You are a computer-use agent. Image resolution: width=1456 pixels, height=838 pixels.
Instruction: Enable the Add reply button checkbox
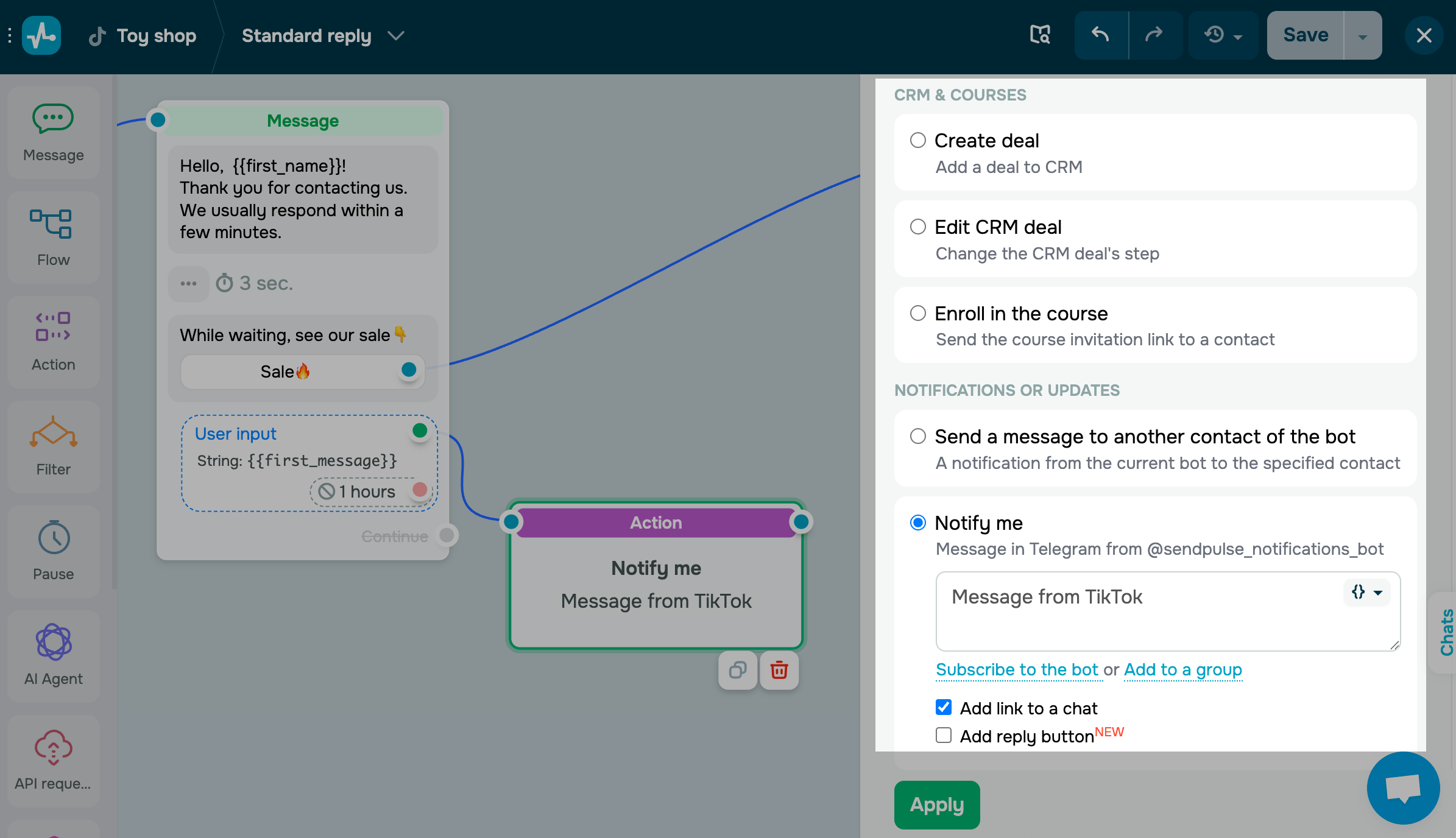coord(944,736)
